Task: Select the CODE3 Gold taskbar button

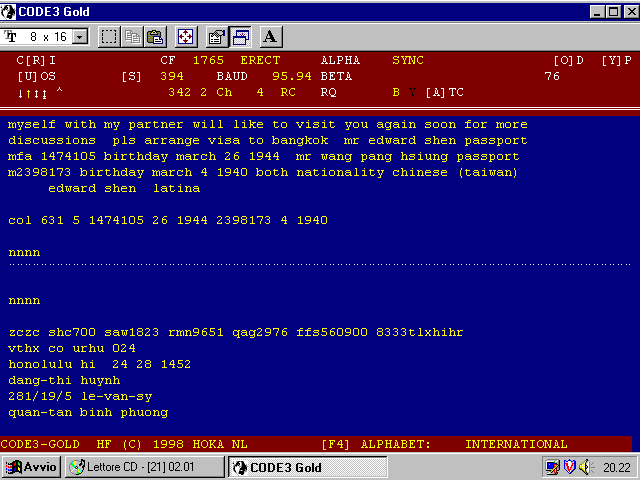Action: [283, 467]
